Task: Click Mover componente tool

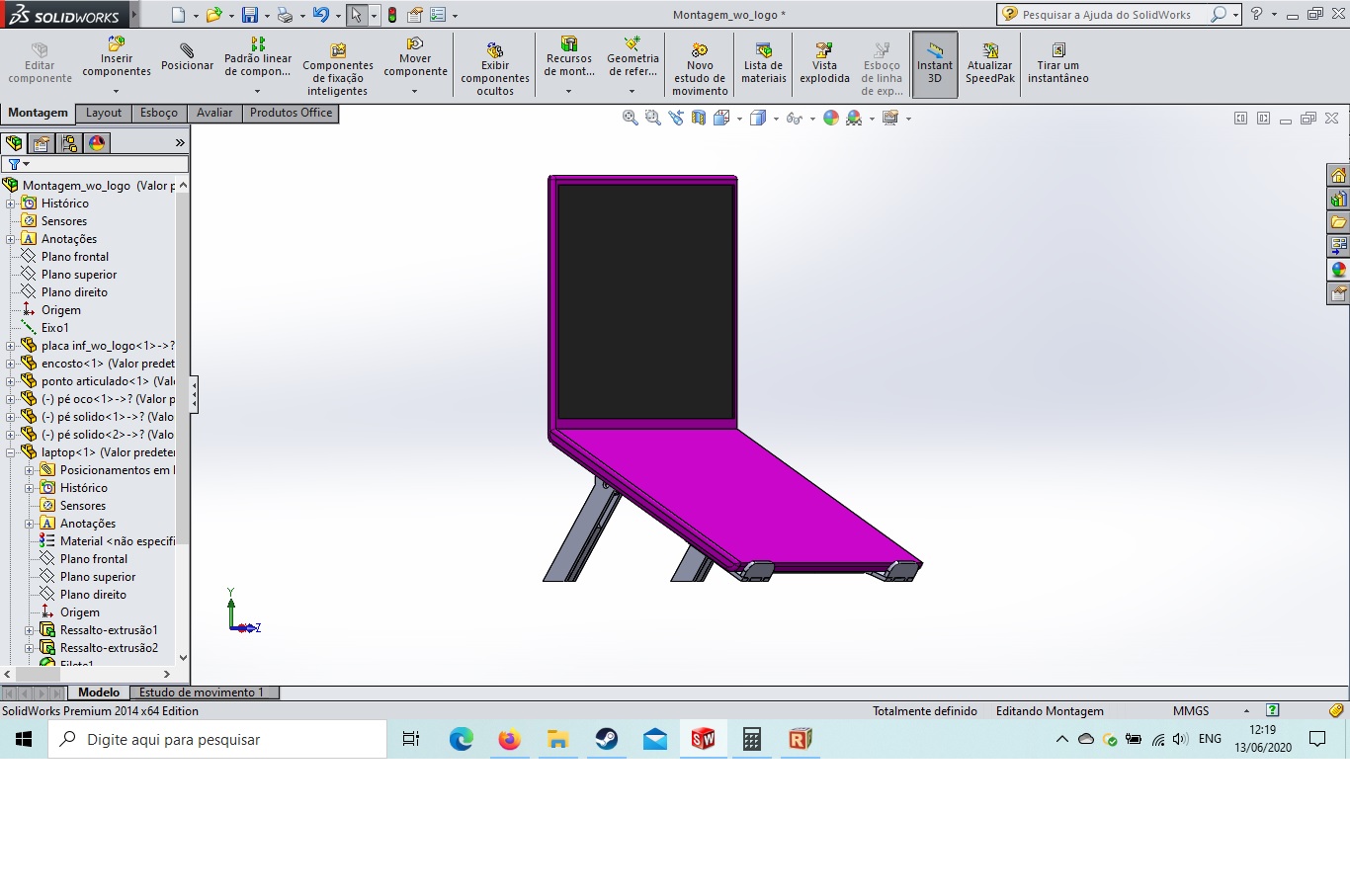Action: 415,58
